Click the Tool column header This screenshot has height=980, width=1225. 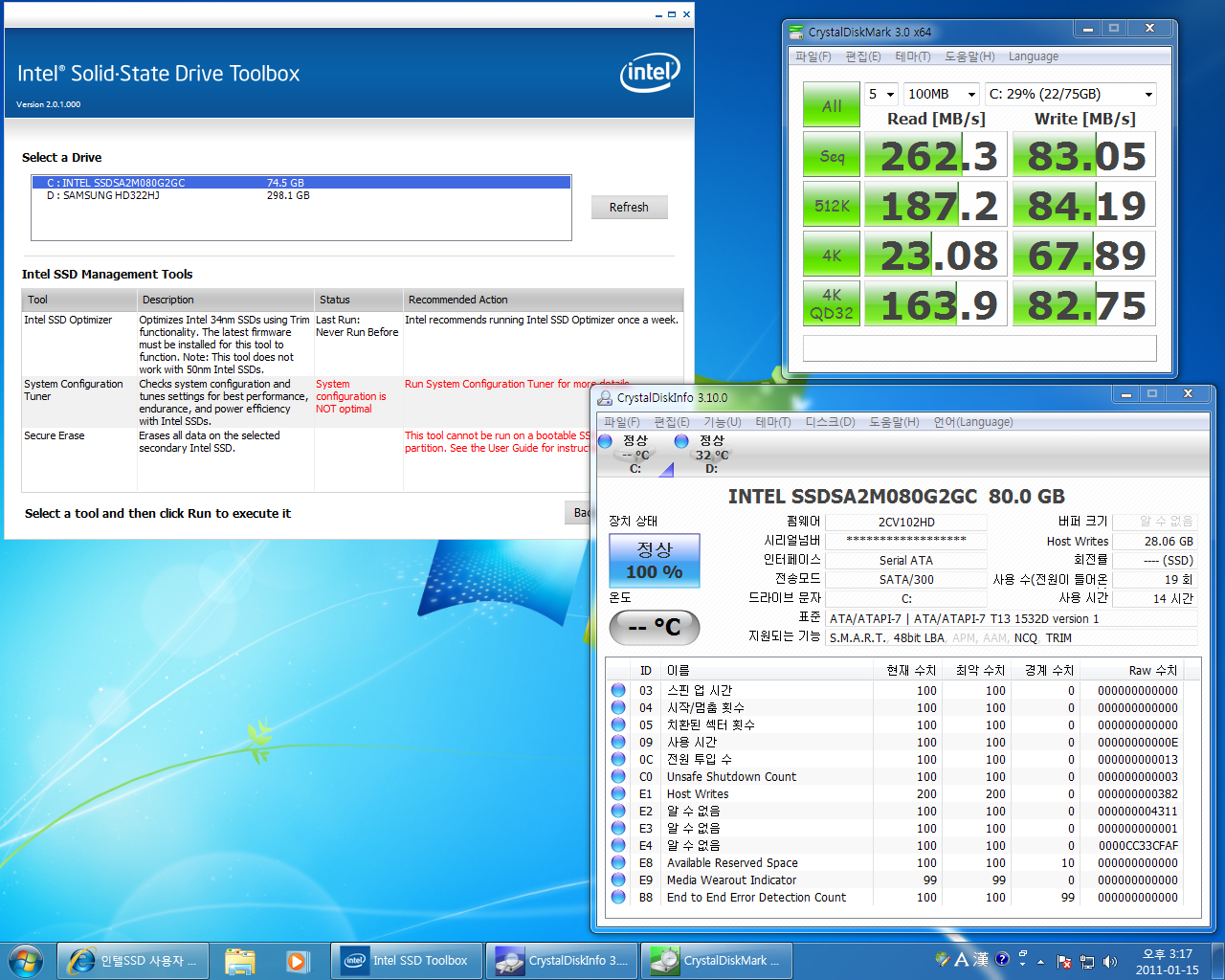tap(79, 300)
